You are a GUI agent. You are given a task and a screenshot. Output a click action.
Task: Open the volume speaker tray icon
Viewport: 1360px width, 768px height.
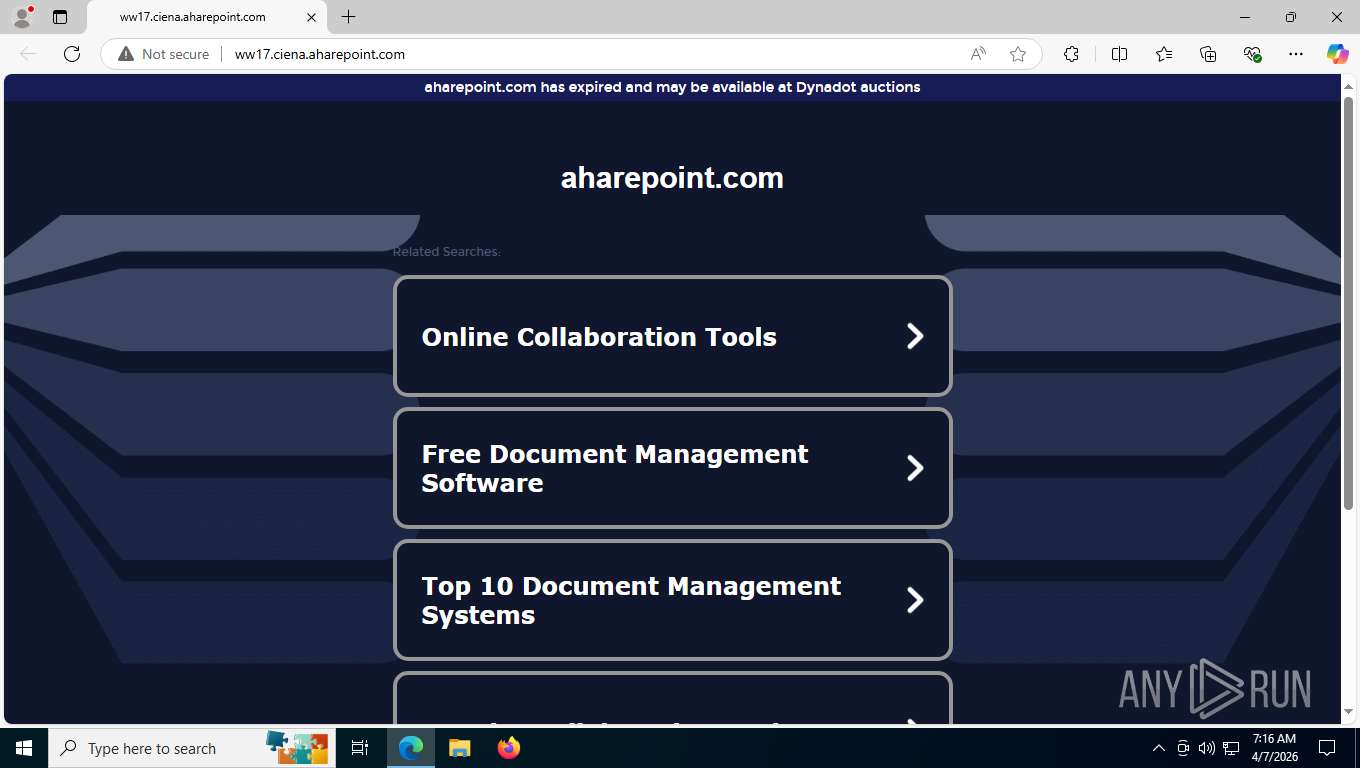tap(1206, 748)
